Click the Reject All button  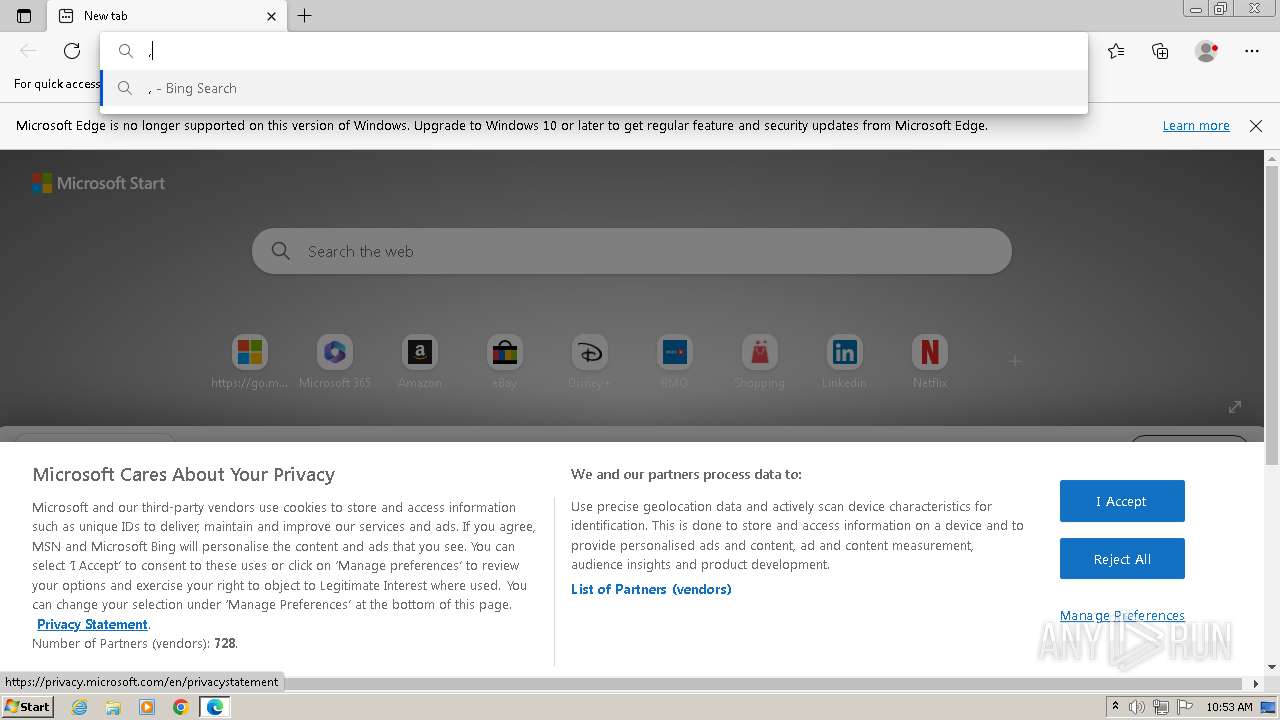click(x=1122, y=559)
